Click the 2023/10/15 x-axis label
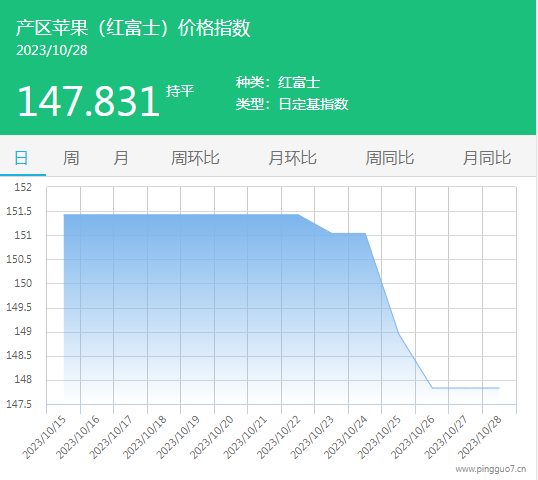Screen dimensions: 538x480 pyautogui.click(x=44, y=438)
